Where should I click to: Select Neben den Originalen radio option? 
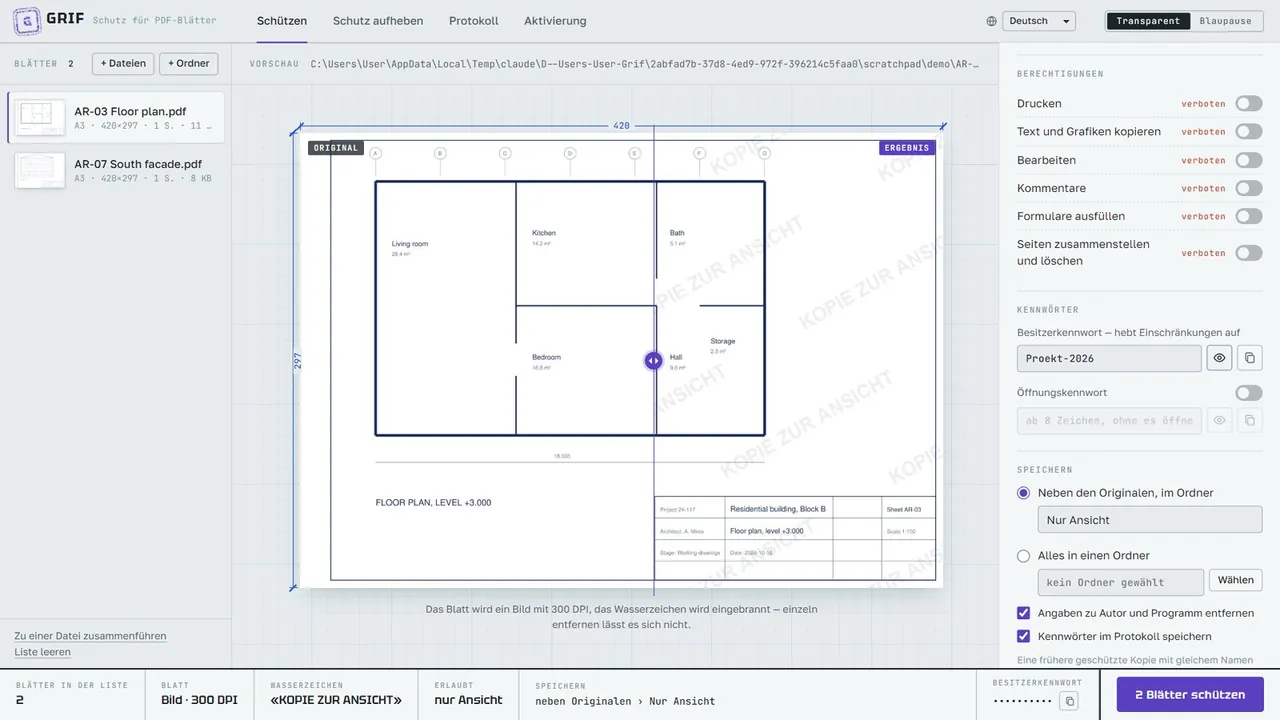pyautogui.click(x=1023, y=493)
